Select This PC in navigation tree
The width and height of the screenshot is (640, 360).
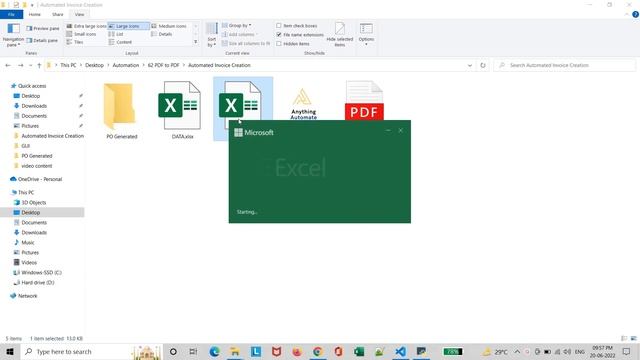pyautogui.click(x=26, y=193)
